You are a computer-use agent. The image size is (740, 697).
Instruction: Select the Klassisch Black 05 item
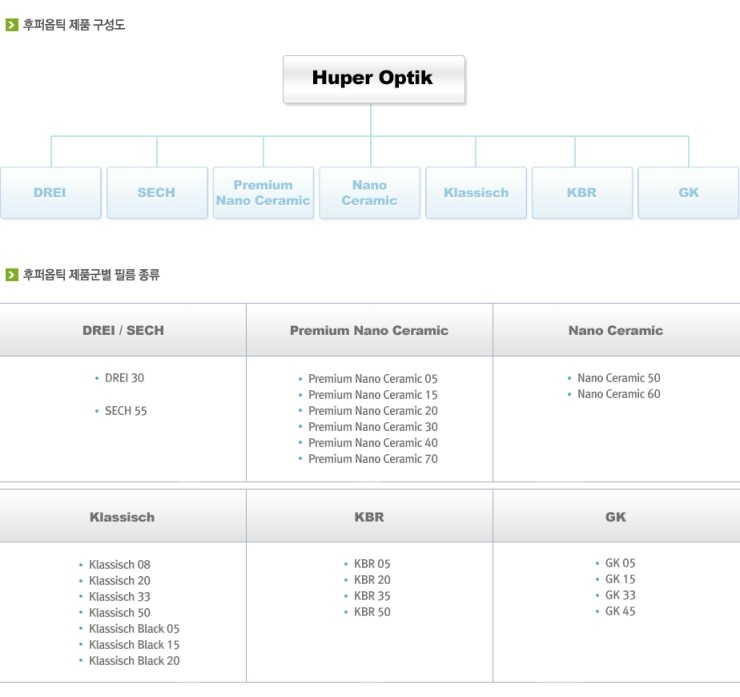point(134,629)
